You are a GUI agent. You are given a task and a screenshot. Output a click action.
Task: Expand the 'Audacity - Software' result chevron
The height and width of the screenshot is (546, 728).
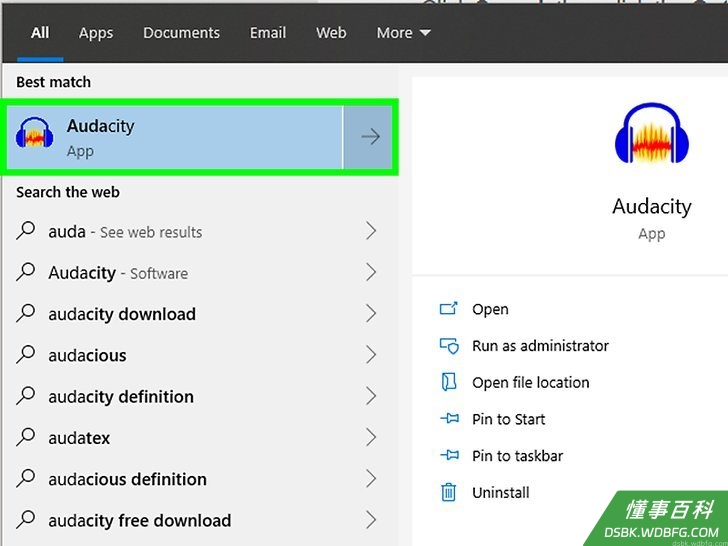coord(370,272)
